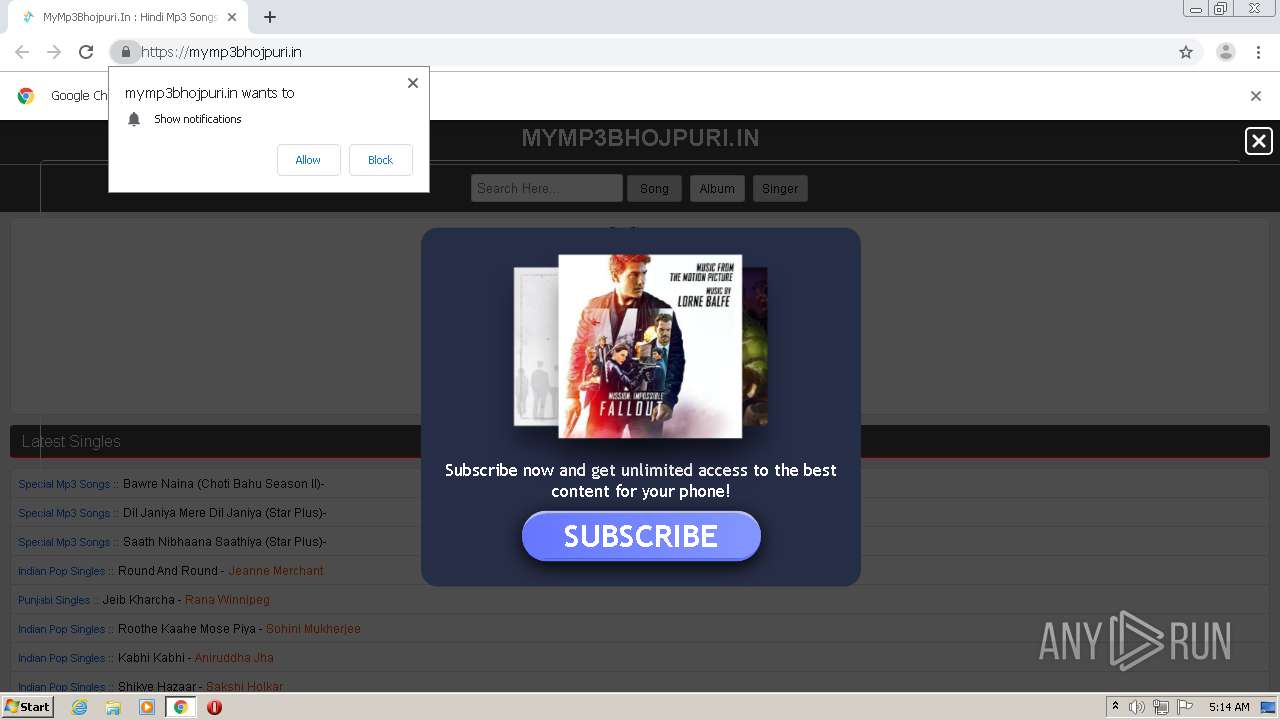Click the Singer search button

coord(780,188)
